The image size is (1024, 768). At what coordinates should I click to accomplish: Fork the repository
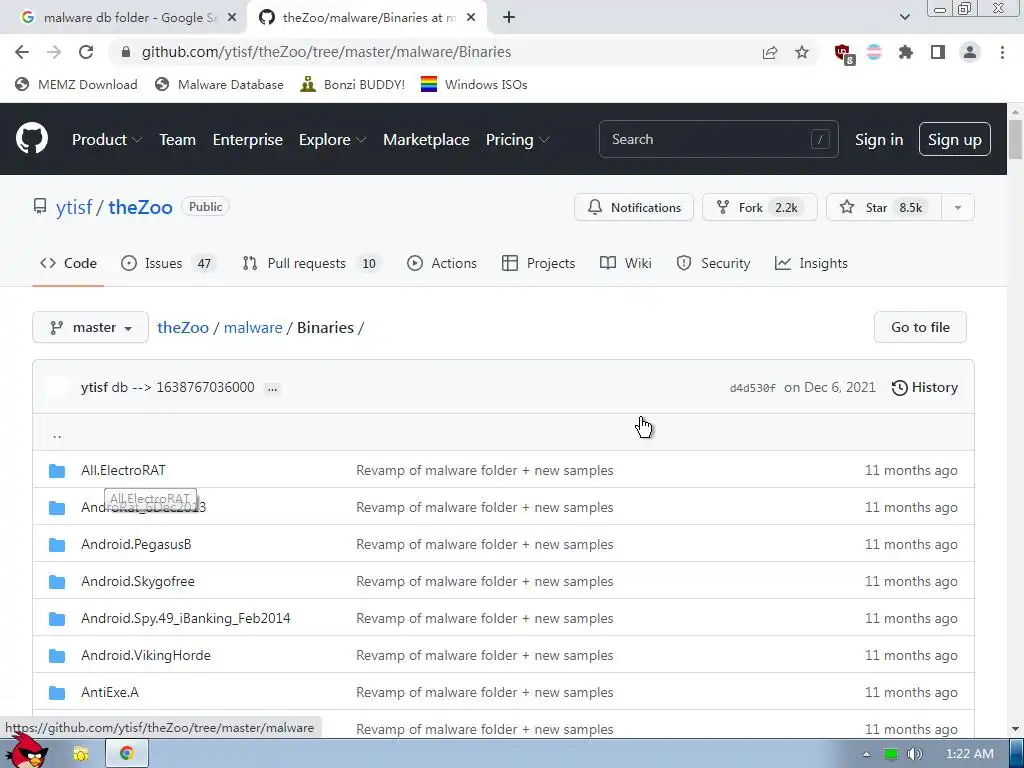click(x=760, y=207)
